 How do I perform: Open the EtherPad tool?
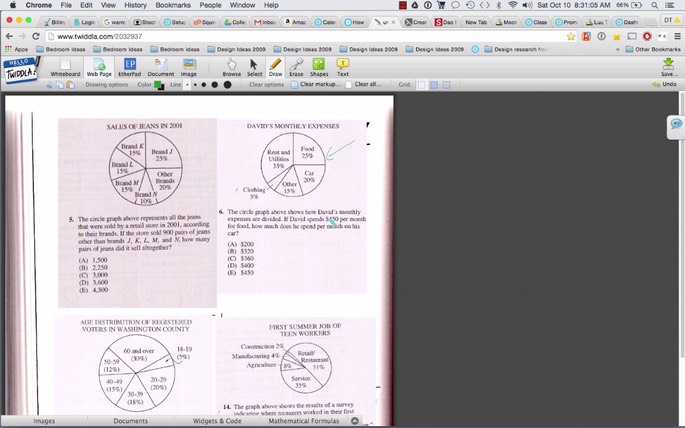130,68
